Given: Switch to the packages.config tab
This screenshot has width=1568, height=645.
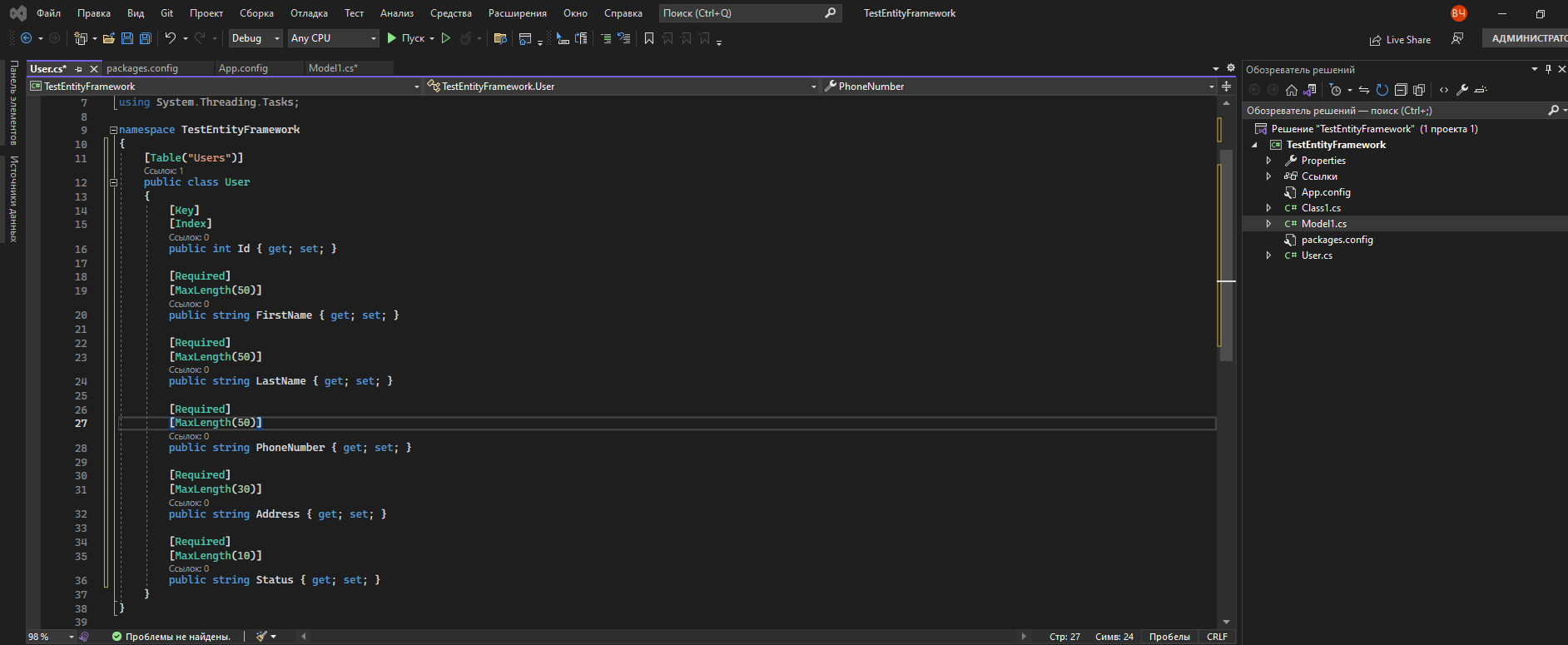Looking at the screenshot, I should 142,68.
